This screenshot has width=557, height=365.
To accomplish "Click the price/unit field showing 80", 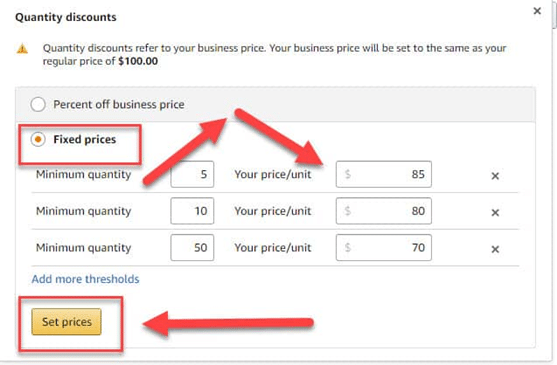I will click(384, 211).
